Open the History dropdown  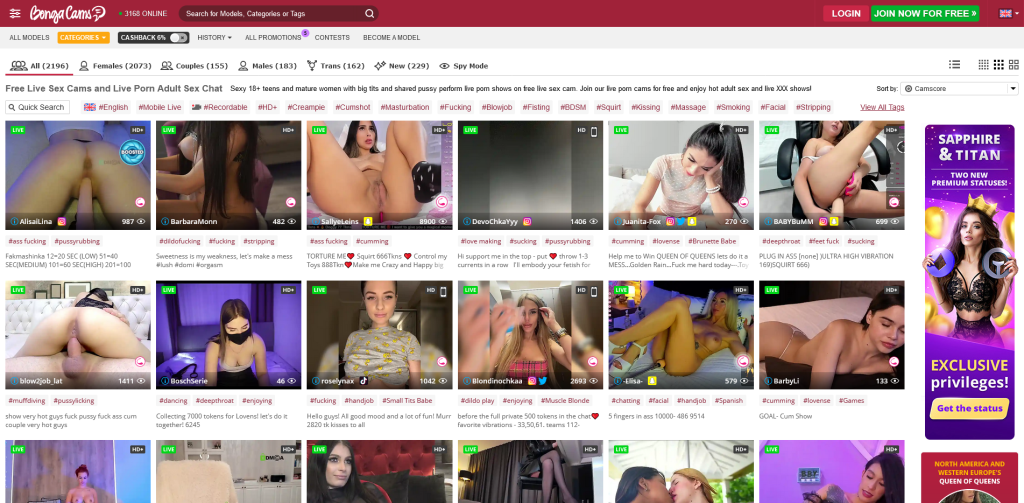pos(214,38)
